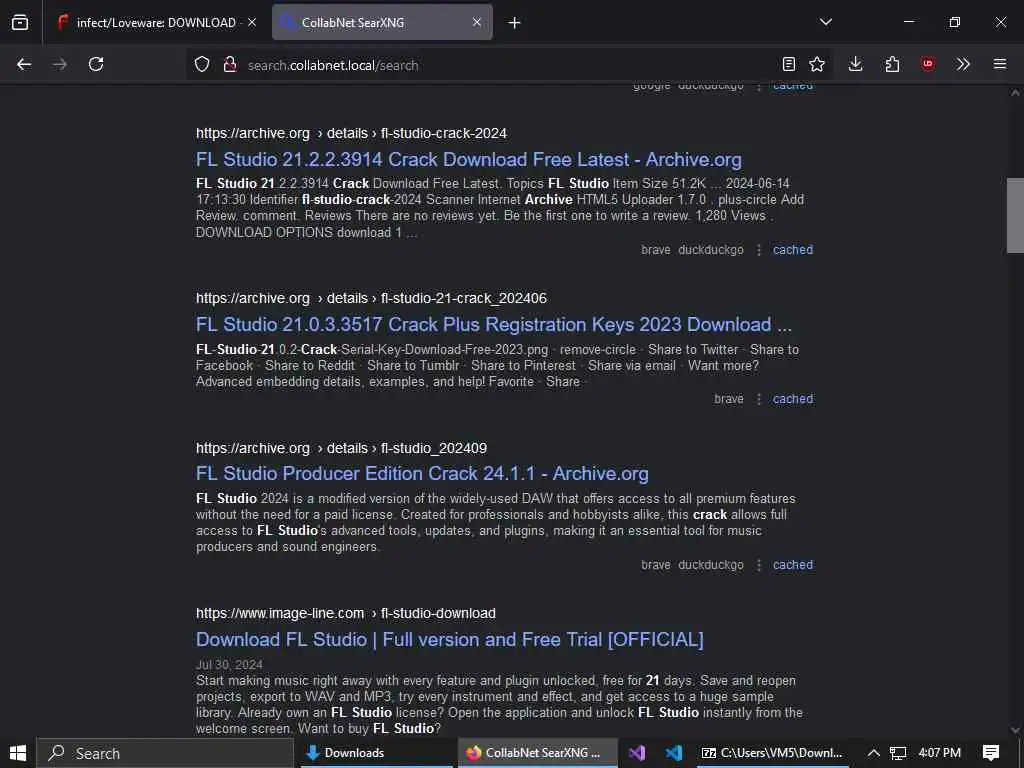This screenshot has width=1024, height=768.
Task: Open the official Download FL Studio result
Action: click(x=450, y=639)
